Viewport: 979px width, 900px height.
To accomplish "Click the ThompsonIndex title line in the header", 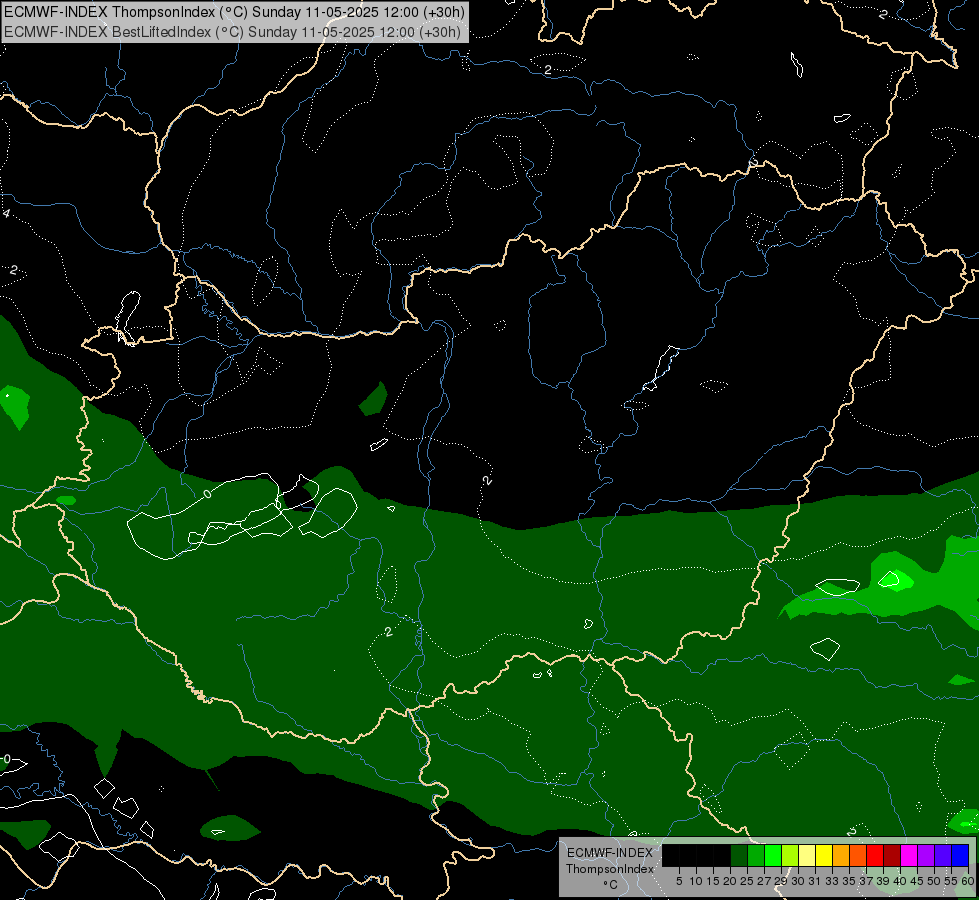I will 234,12.
